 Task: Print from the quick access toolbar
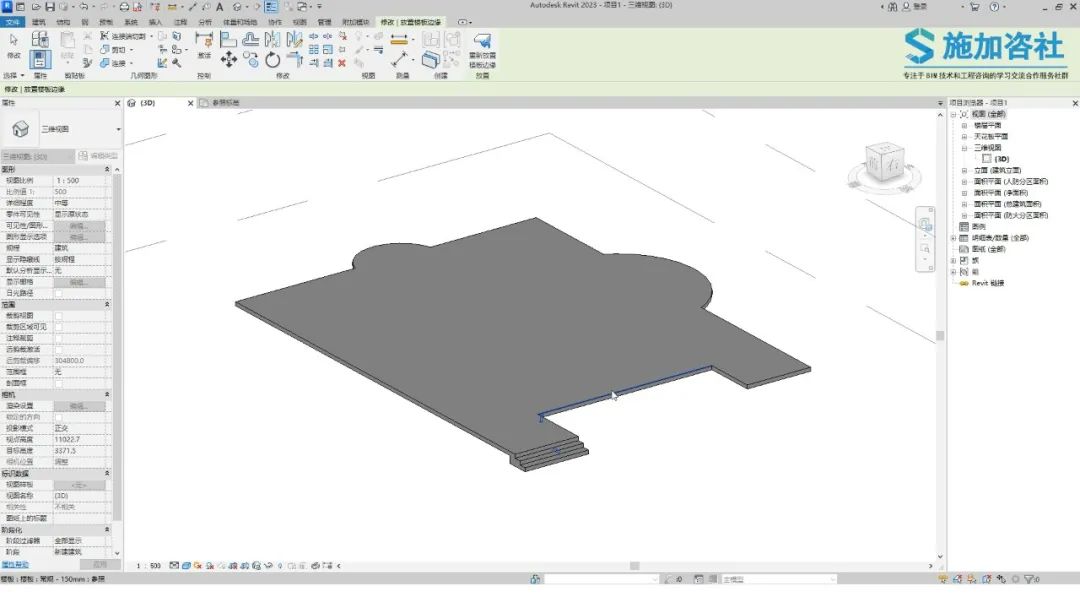point(124,7)
